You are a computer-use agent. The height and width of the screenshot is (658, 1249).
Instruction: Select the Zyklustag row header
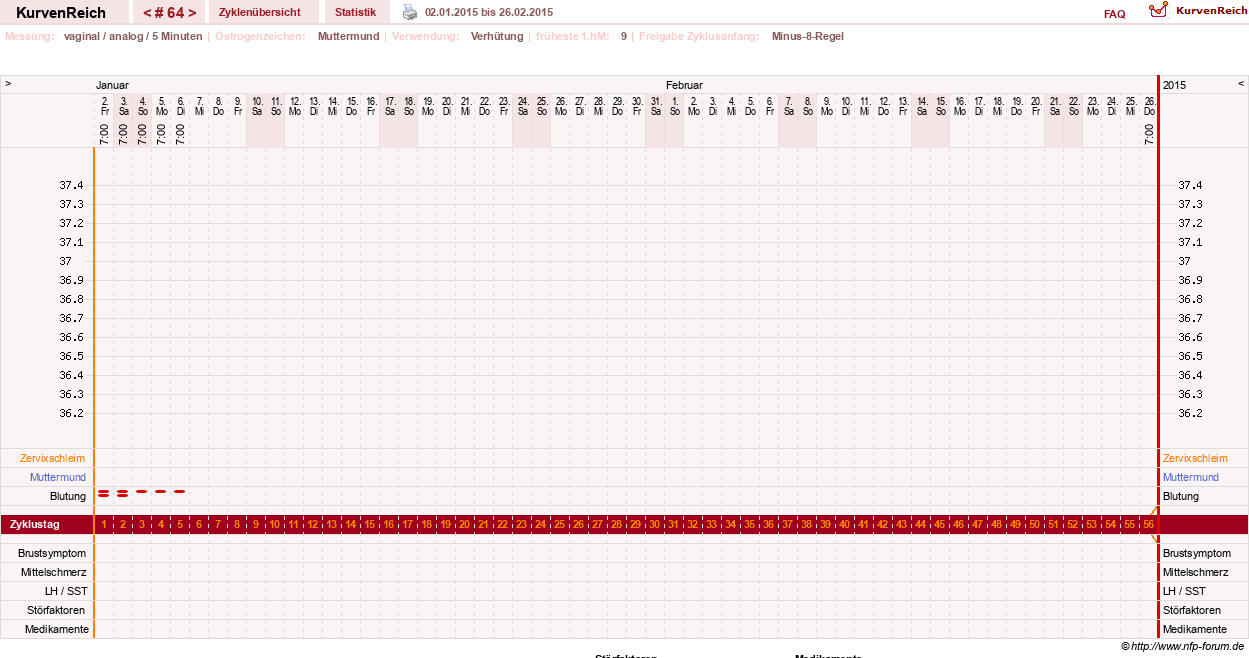click(35, 524)
